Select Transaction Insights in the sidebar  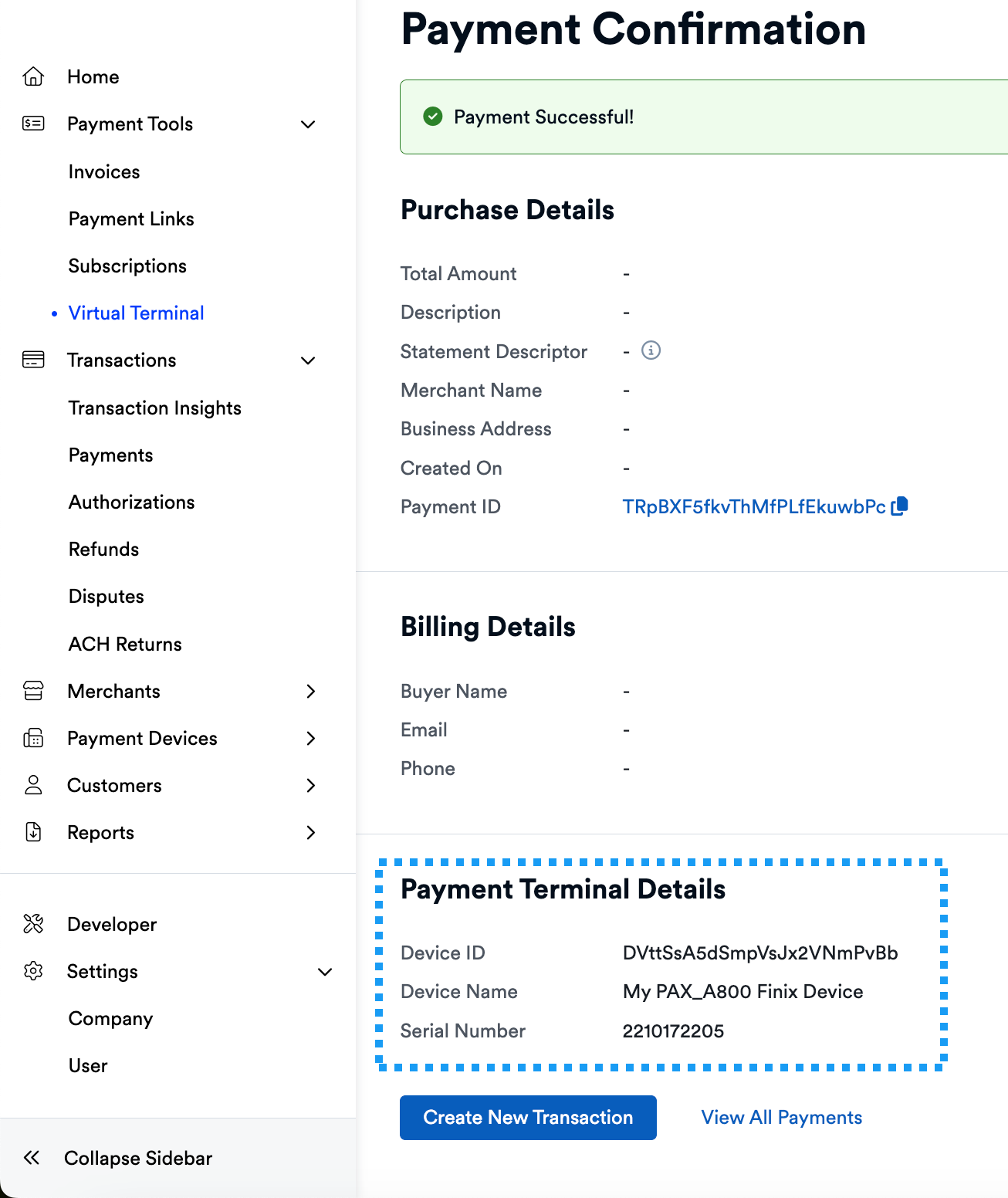[x=154, y=408]
